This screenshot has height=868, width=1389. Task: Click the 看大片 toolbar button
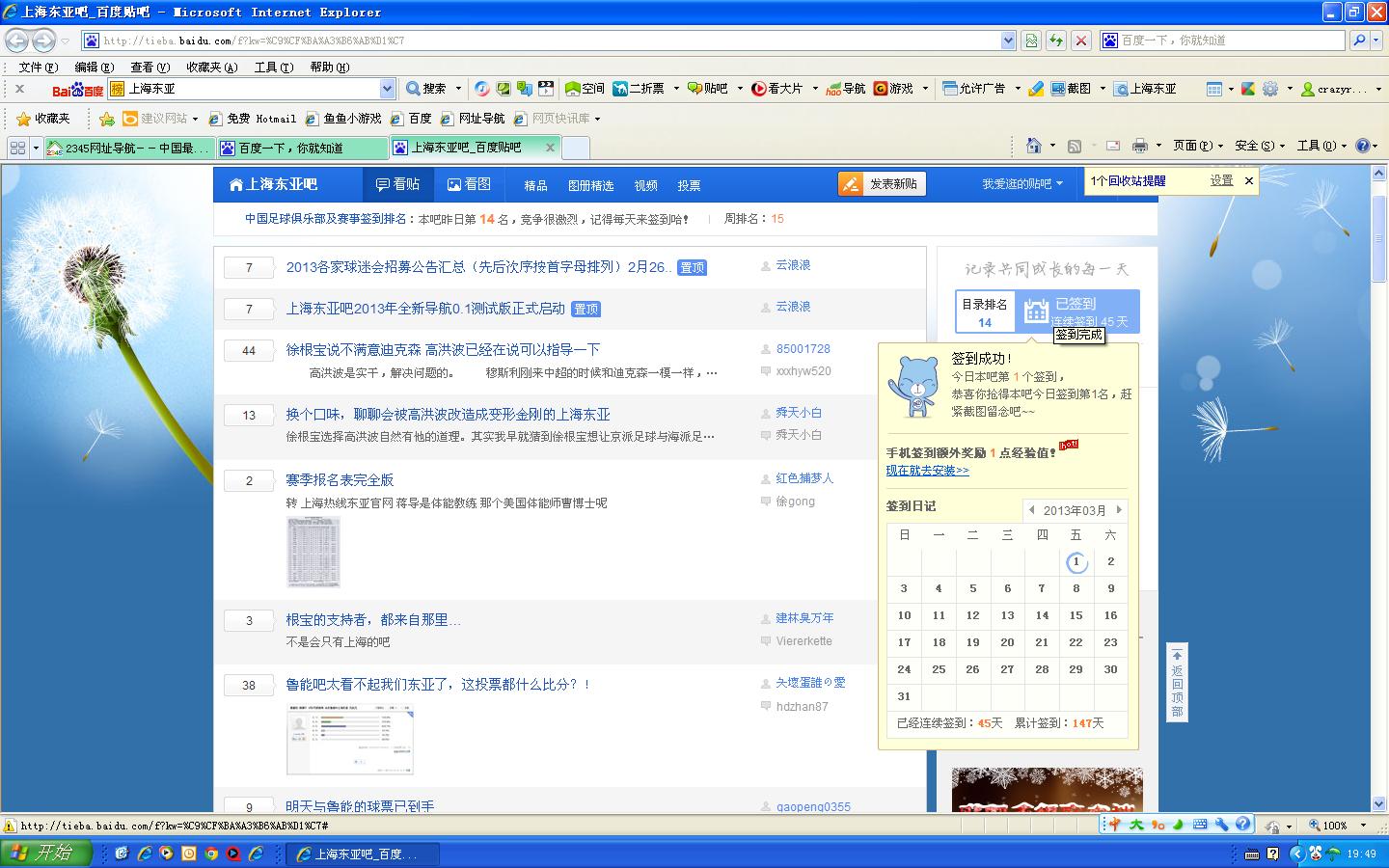[777, 88]
